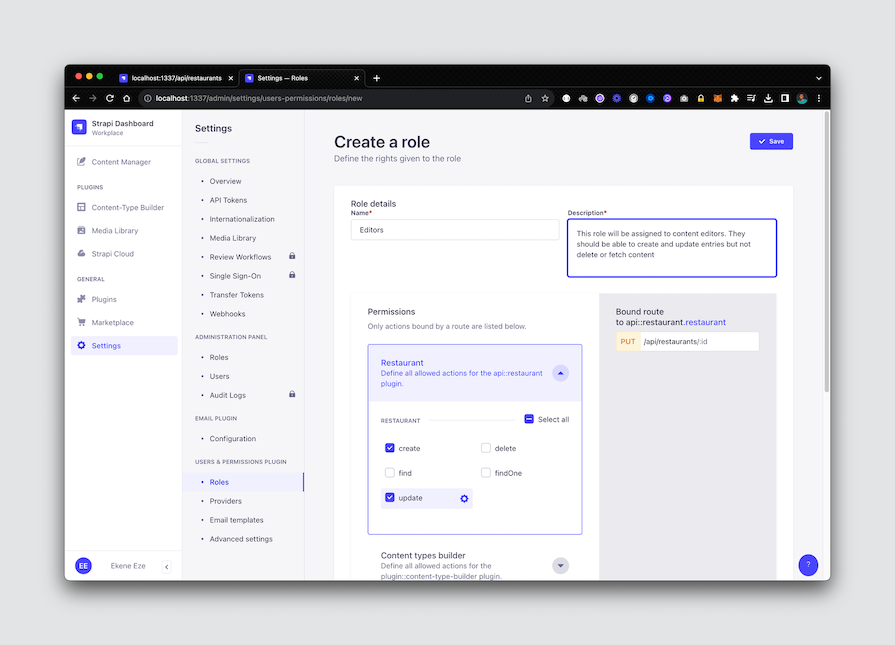Image resolution: width=895 pixels, height=645 pixels.
Task: Collapse the Restaurant permissions panel
Action: pyautogui.click(x=560, y=372)
